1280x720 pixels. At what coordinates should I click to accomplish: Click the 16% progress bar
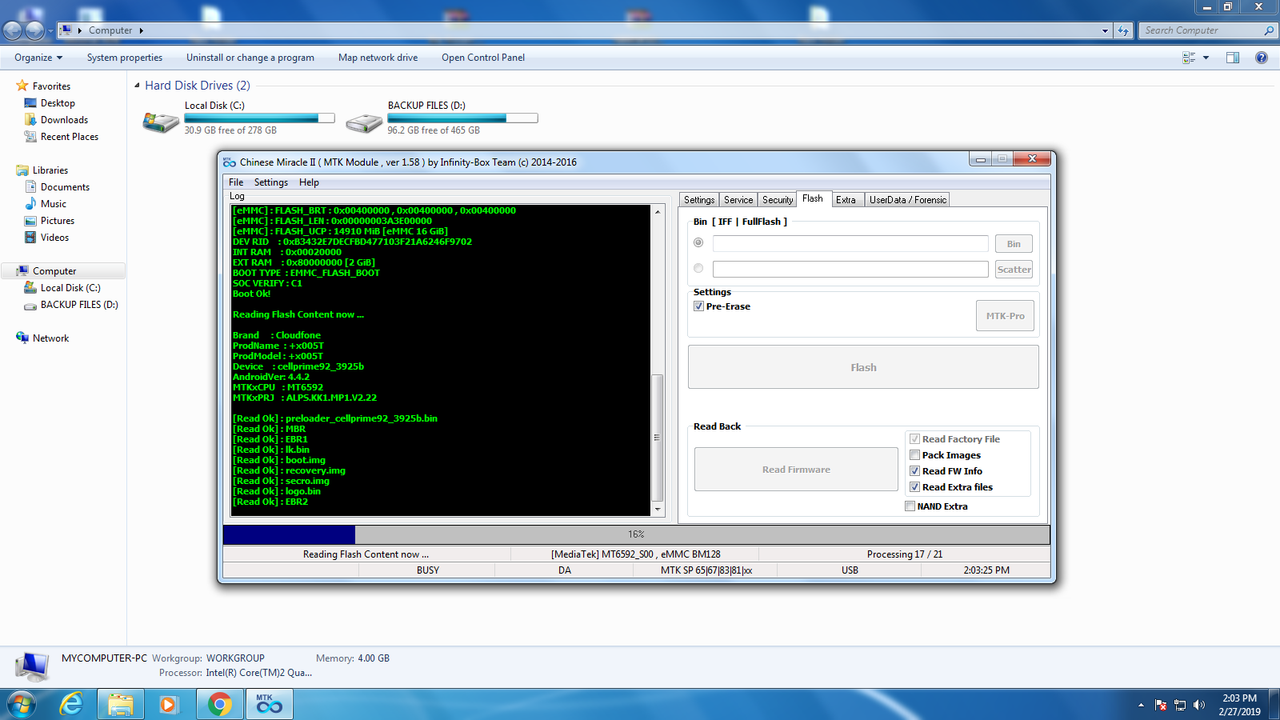637,535
